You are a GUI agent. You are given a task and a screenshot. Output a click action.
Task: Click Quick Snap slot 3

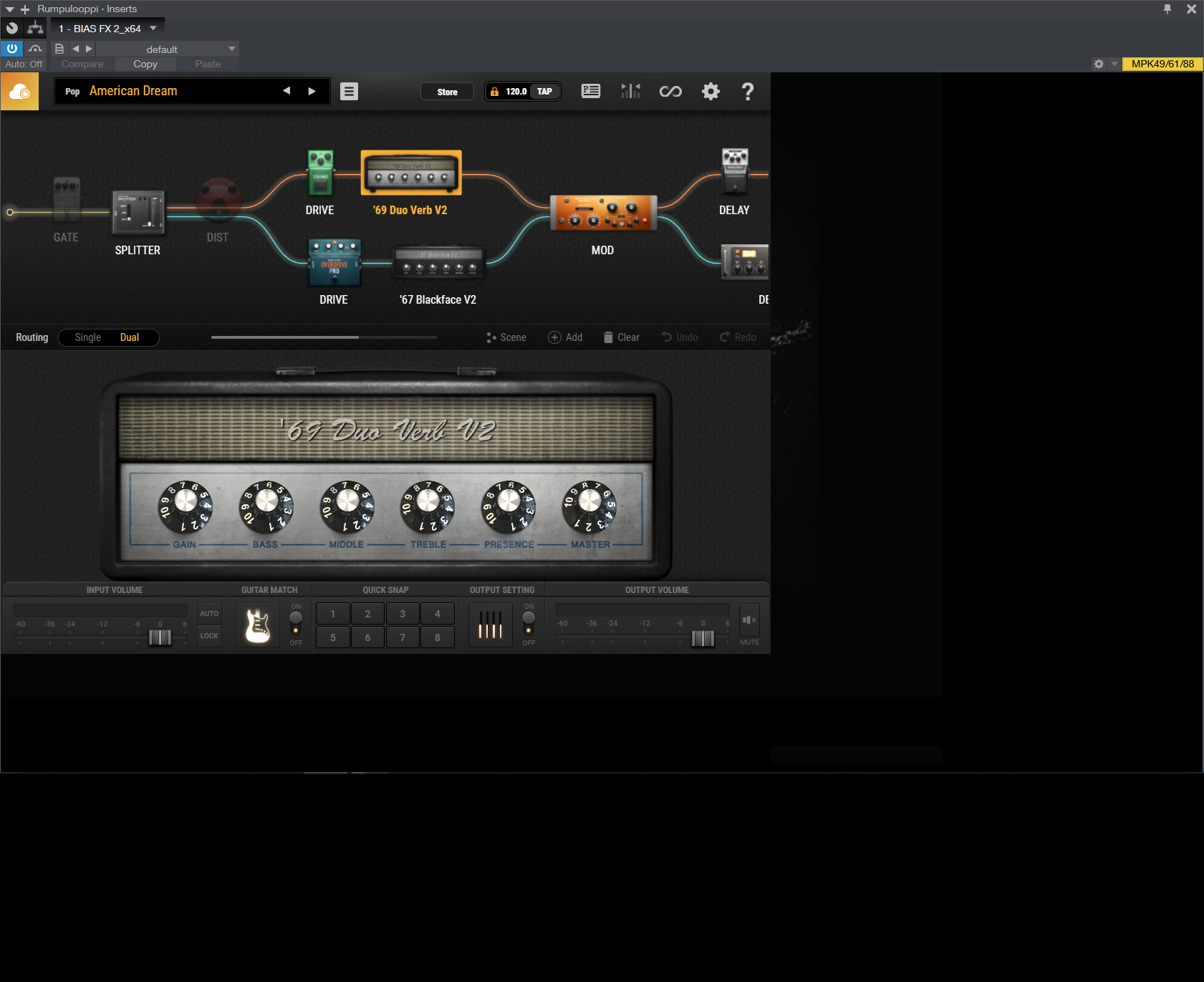click(x=403, y=614)
